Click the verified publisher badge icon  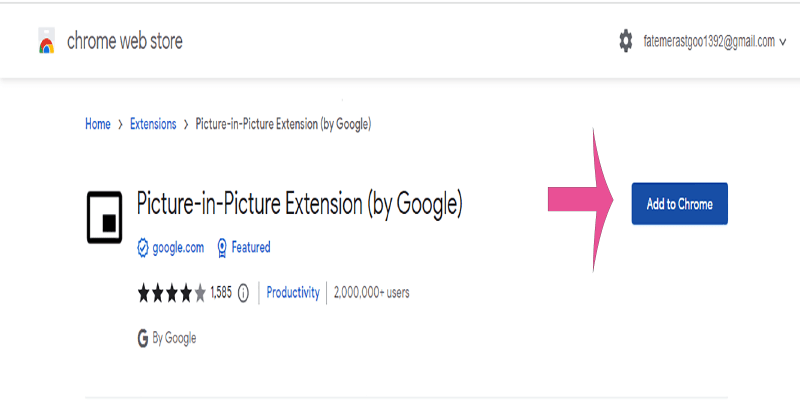[143, 247]
